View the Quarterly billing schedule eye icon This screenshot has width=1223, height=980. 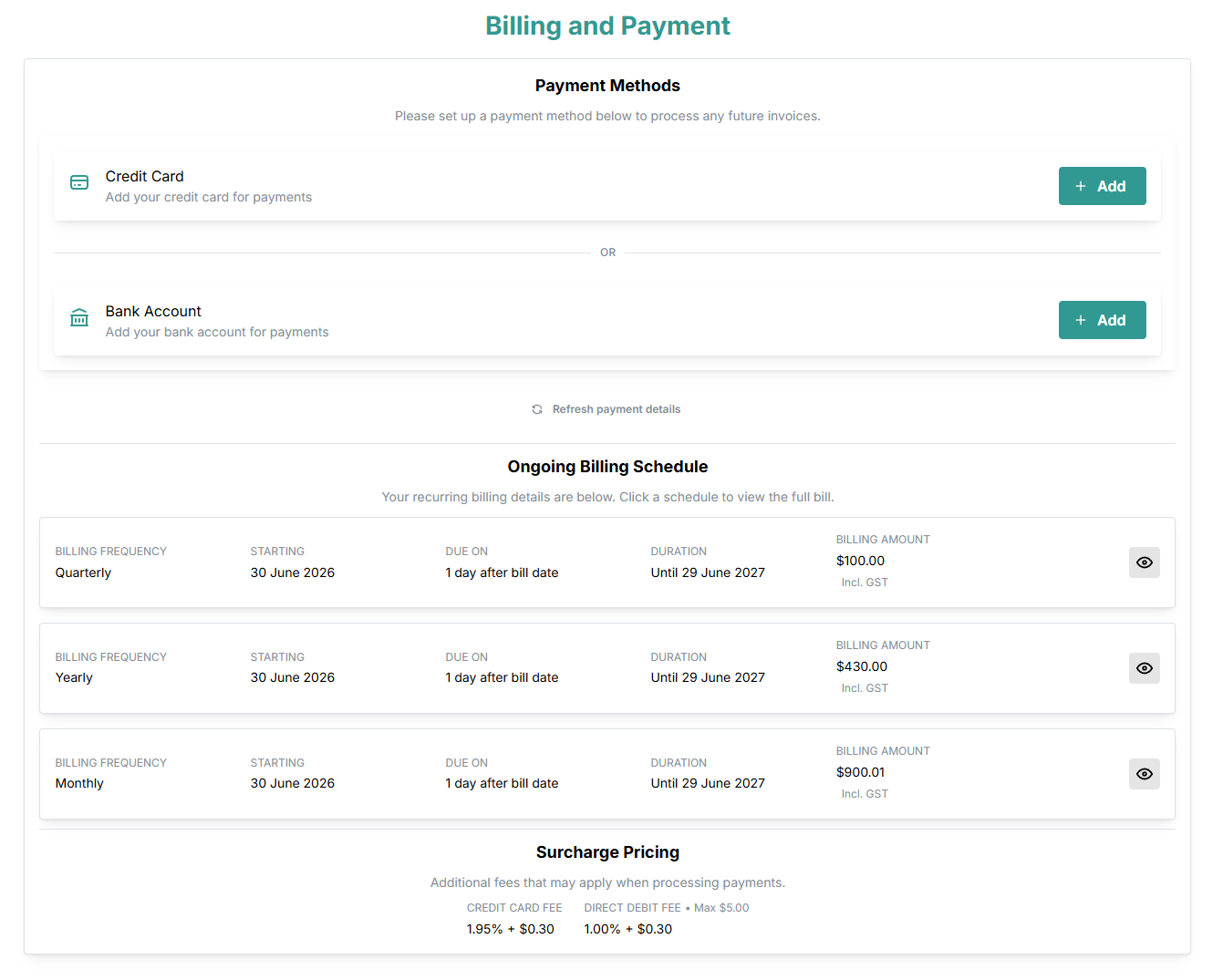click(x=1145, y=562)
